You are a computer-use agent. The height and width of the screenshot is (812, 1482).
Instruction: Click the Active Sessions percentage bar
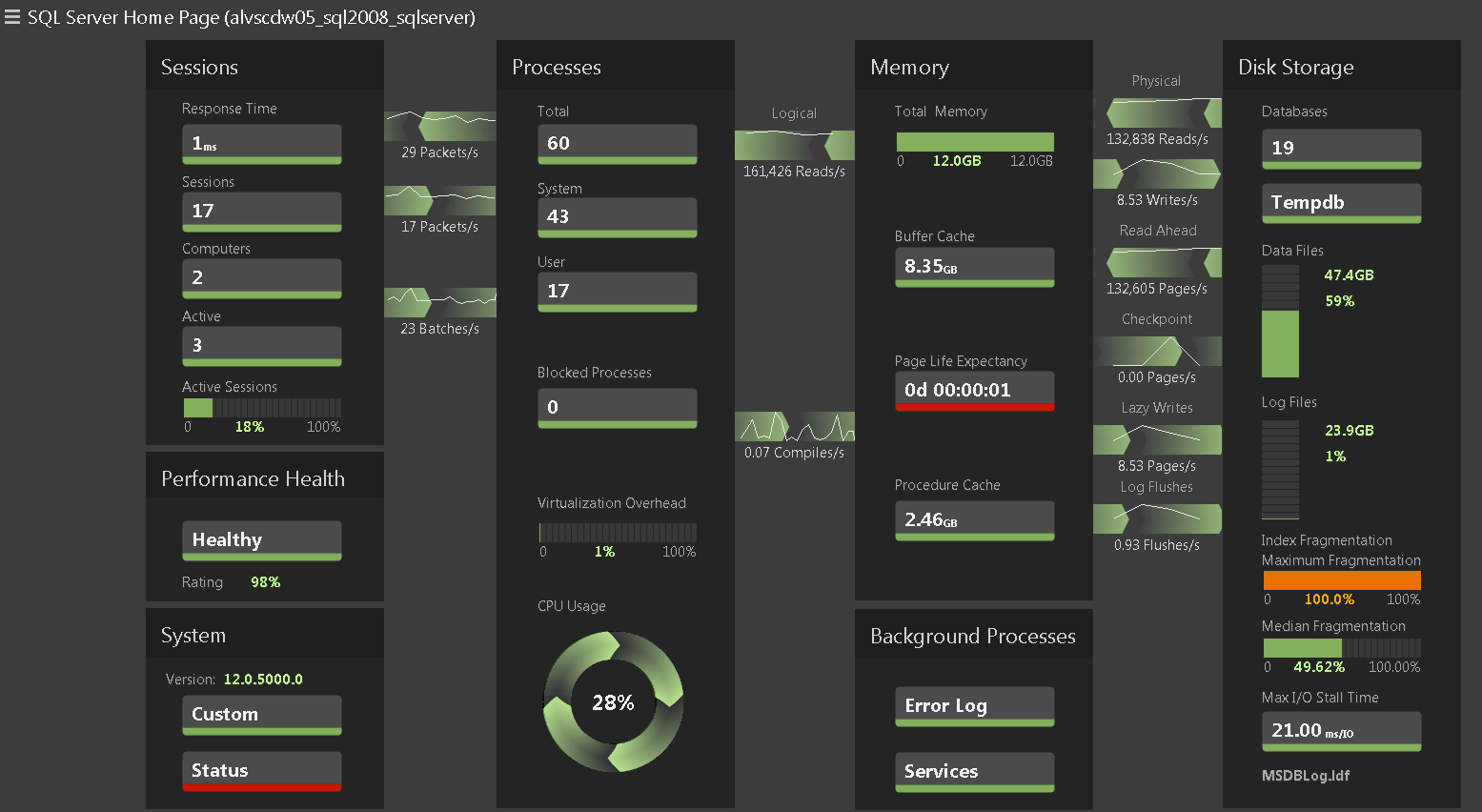click(261, 408)
